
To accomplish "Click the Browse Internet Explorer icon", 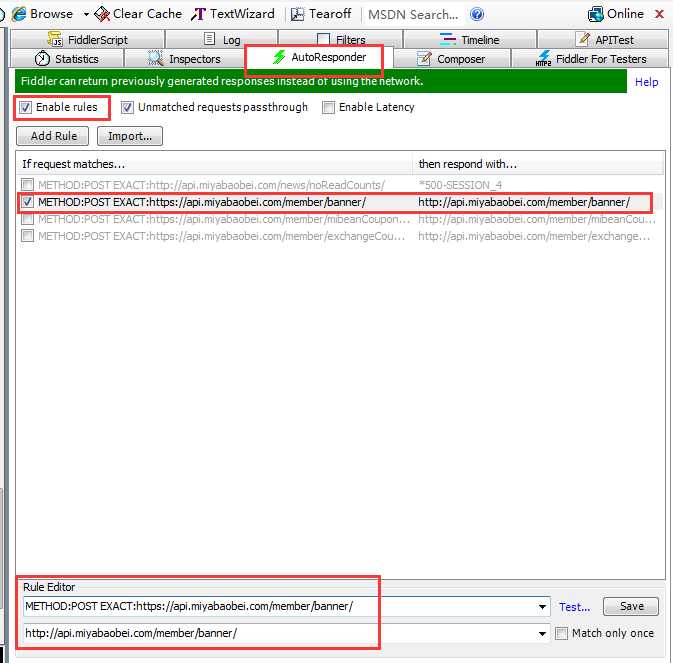I will 19,14.
